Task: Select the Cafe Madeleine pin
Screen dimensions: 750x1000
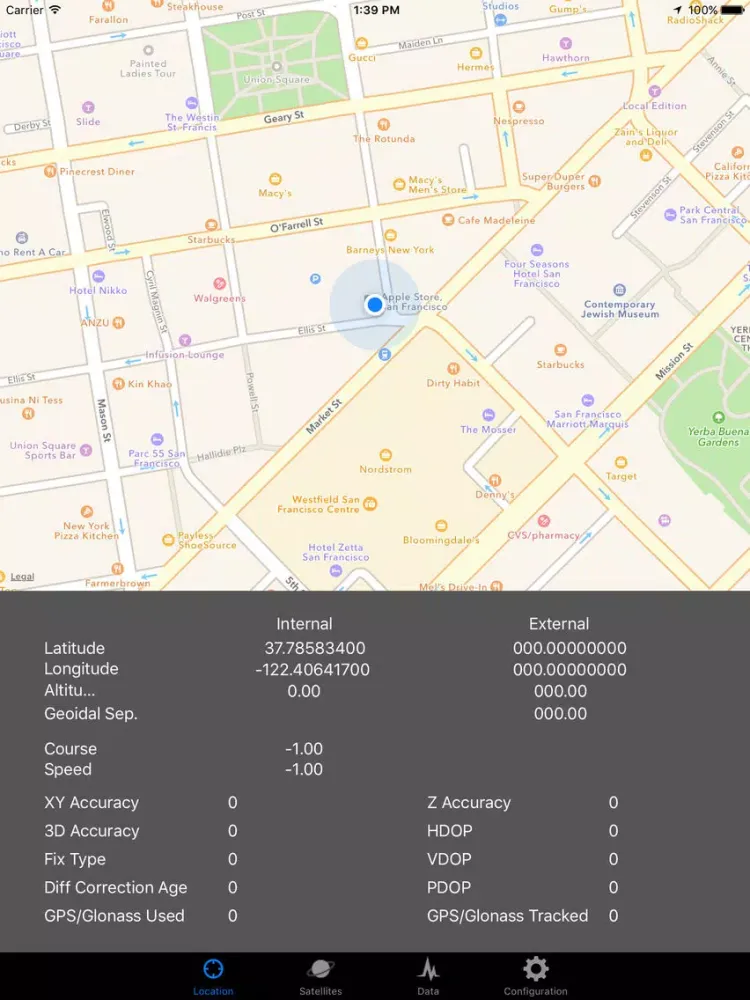Action: [448, 220]
